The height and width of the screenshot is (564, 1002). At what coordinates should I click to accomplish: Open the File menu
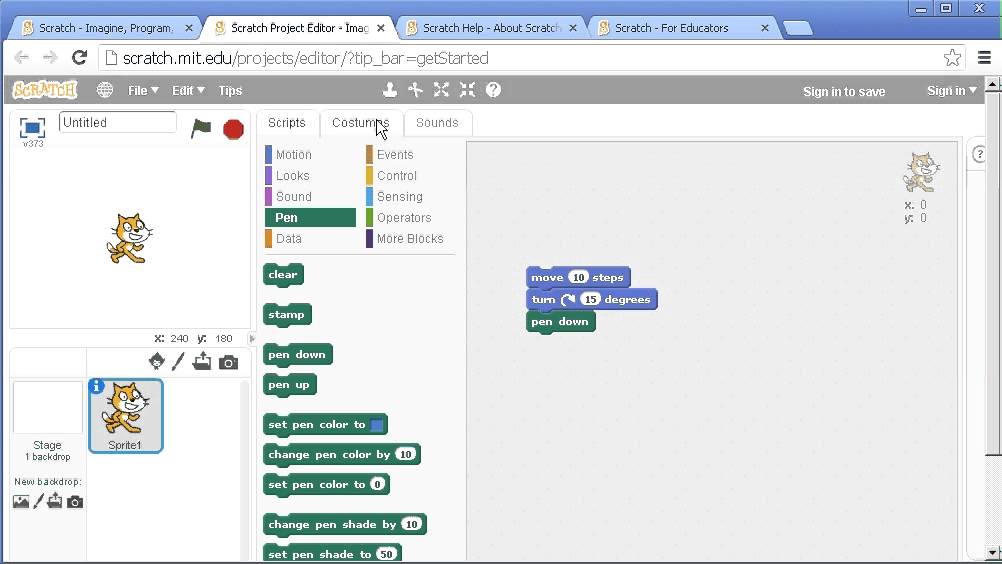pyautogui.click(x=143, y=91)
